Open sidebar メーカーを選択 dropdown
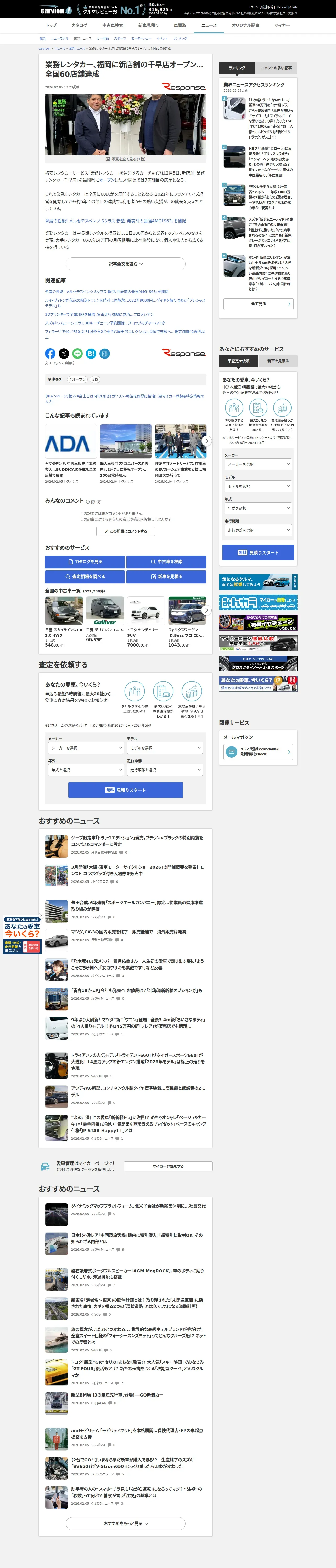The height and width of the screenshot is (1568, 336). 258,464
